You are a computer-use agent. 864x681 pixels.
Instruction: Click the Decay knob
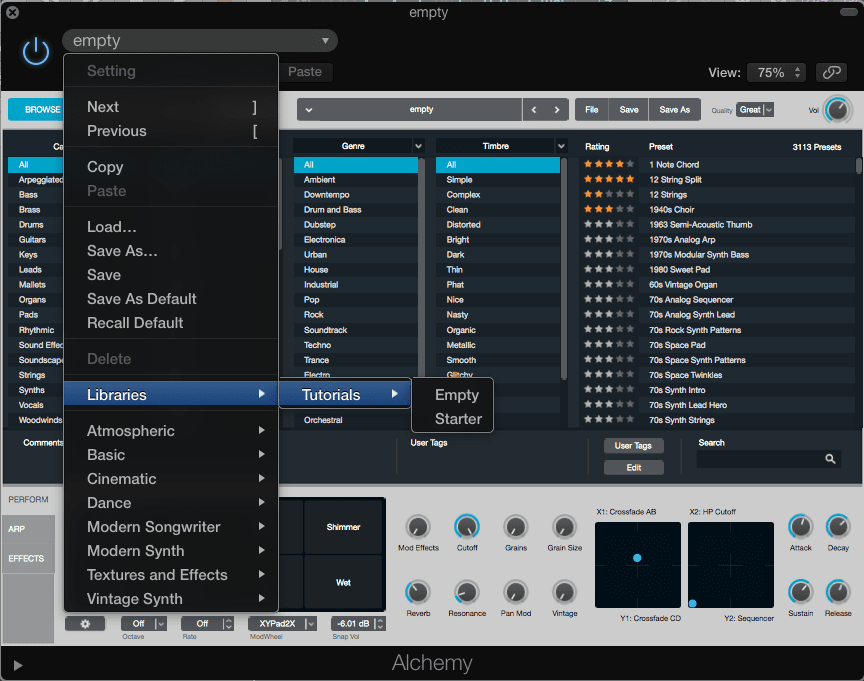(838, 527)
